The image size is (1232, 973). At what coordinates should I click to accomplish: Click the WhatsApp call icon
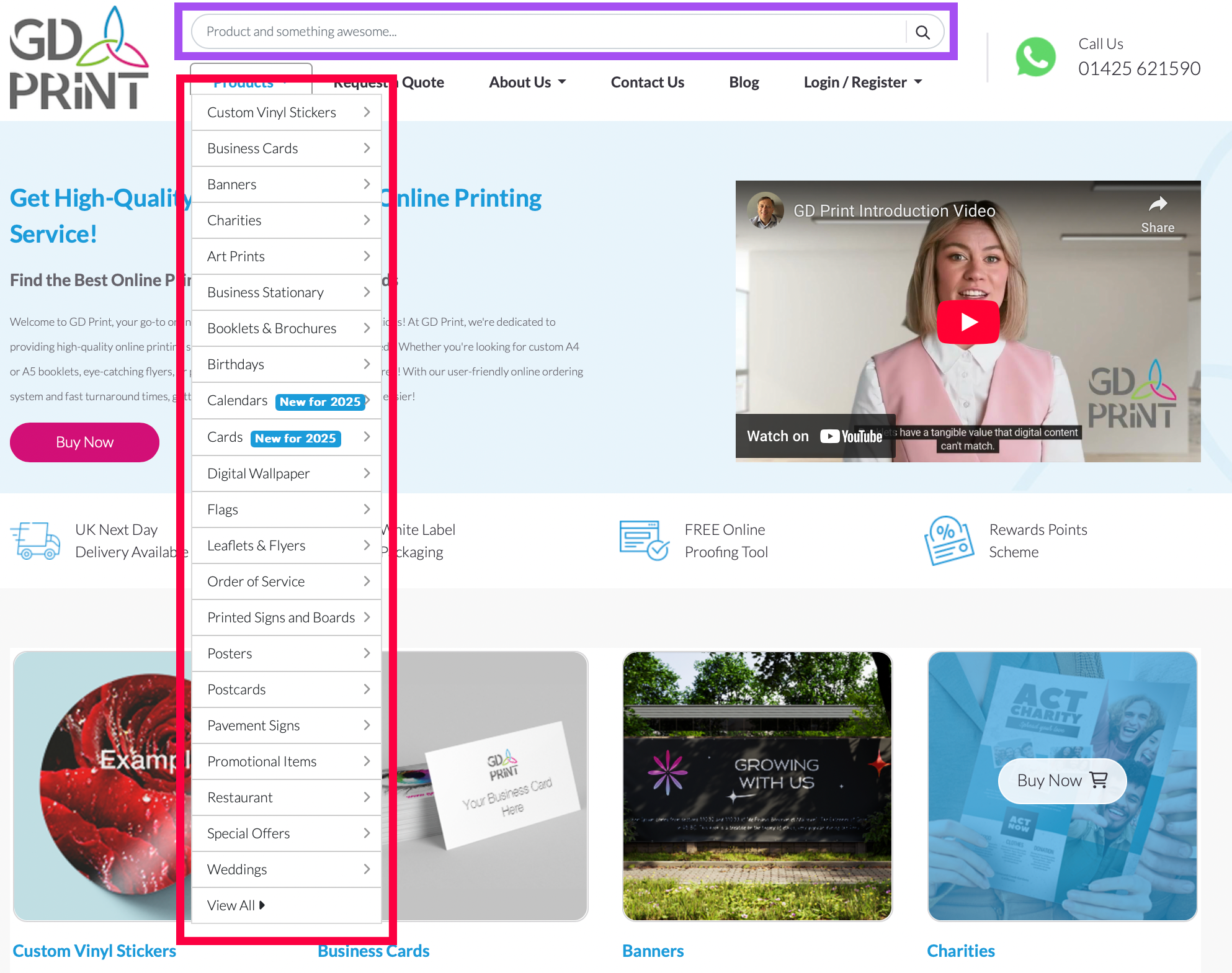coord(1035,58)
